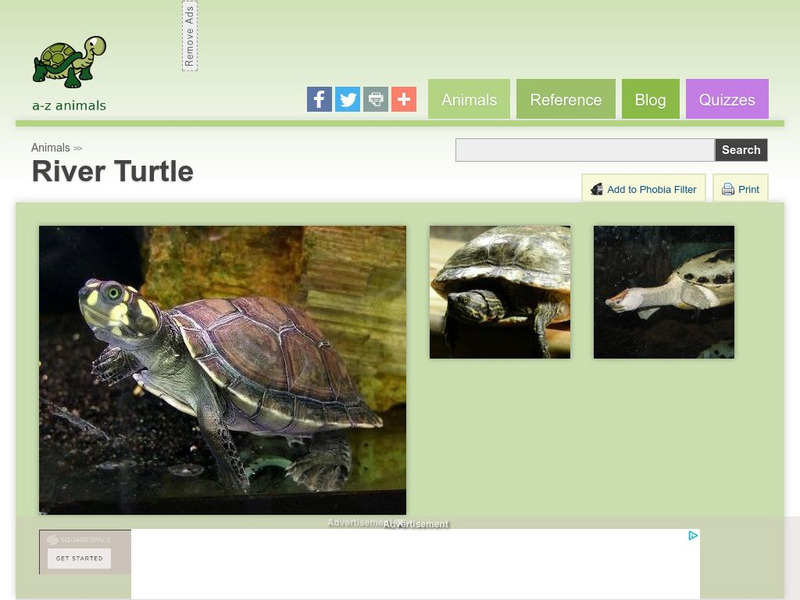Open the Reference section
This screenshot has width=800, height=600.
pyautogui.click(x=567, y=99)
